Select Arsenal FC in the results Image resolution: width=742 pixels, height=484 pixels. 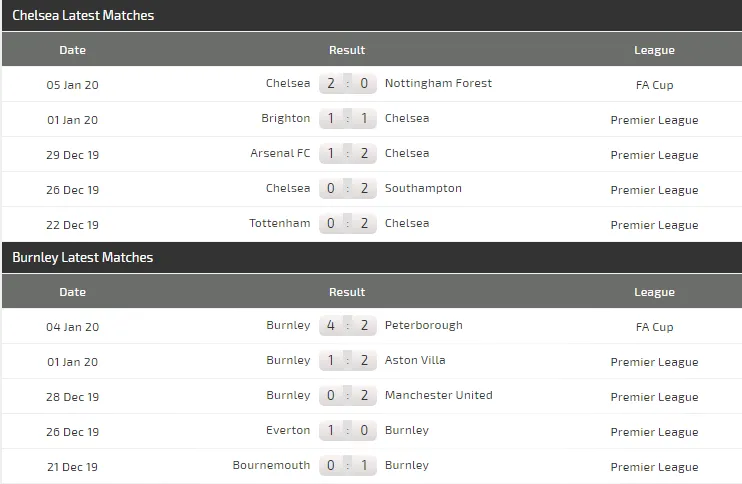[x=280, y=153]
